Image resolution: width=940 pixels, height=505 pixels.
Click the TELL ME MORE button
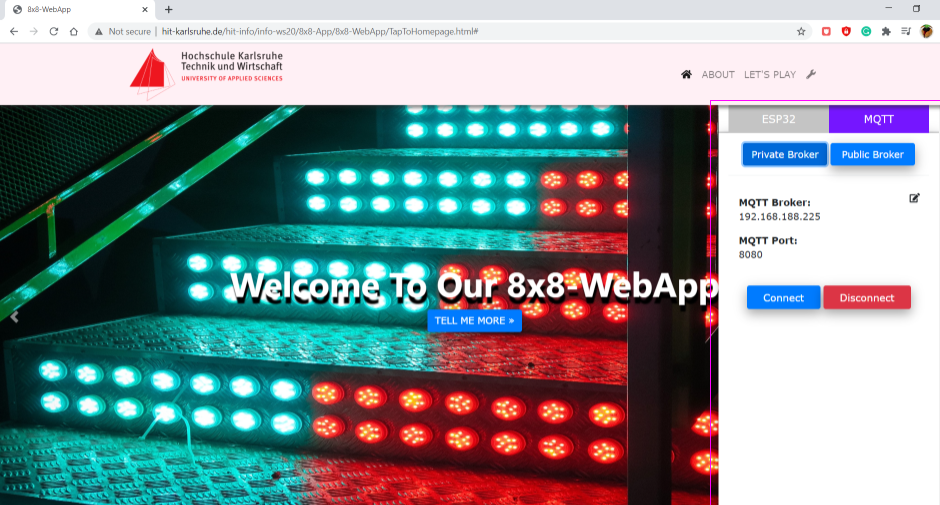pos(474,321)
